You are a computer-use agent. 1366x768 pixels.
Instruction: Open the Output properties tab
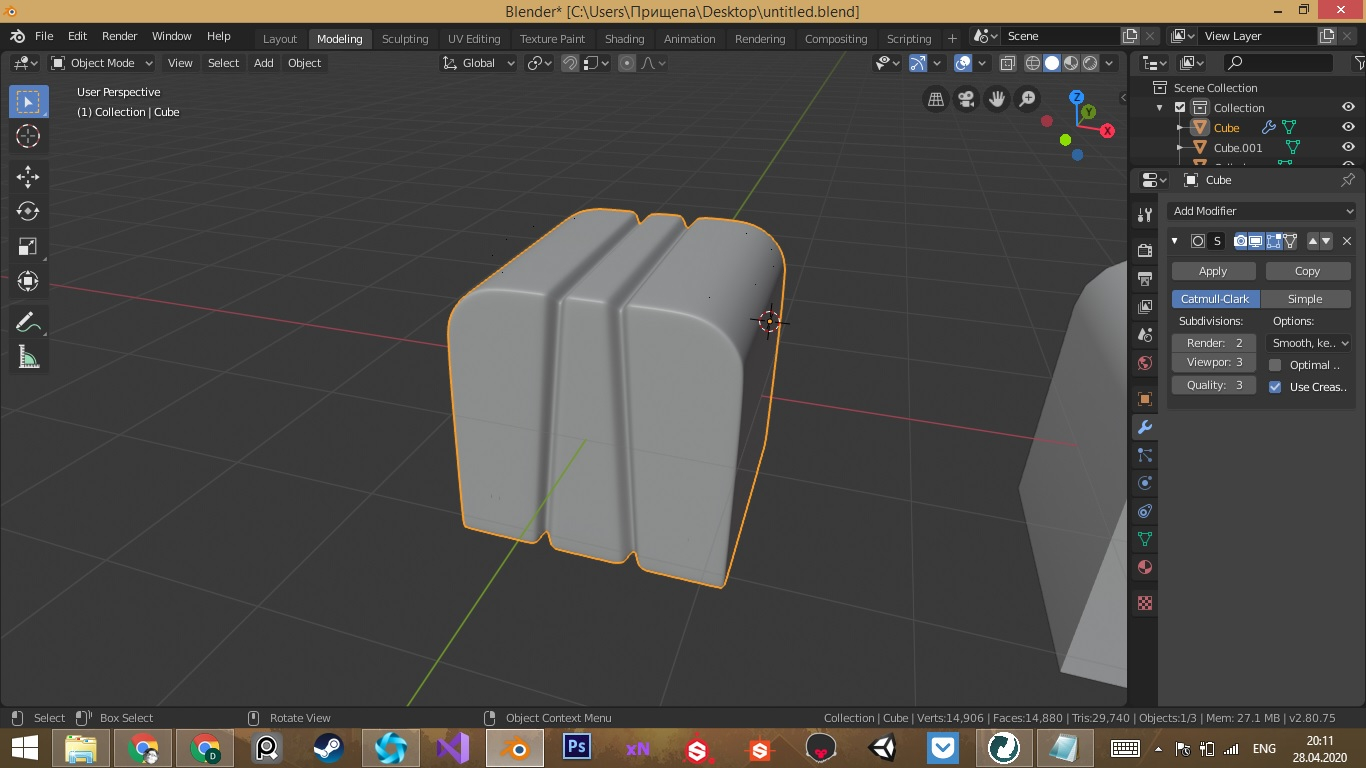click(x=1145, y=279)
